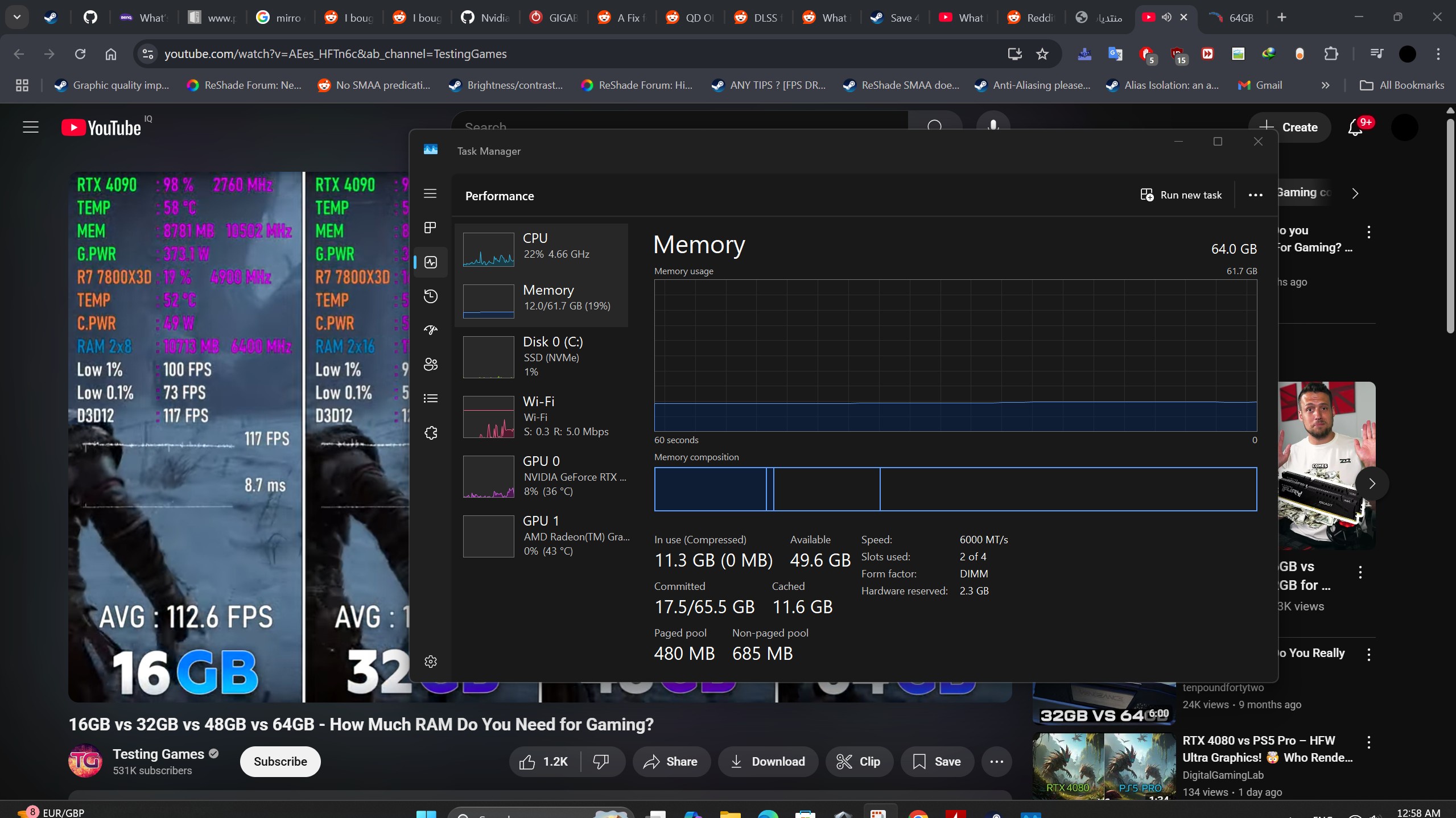
Task: Open the Testing Games channel name link
Action: coord(158,754)
